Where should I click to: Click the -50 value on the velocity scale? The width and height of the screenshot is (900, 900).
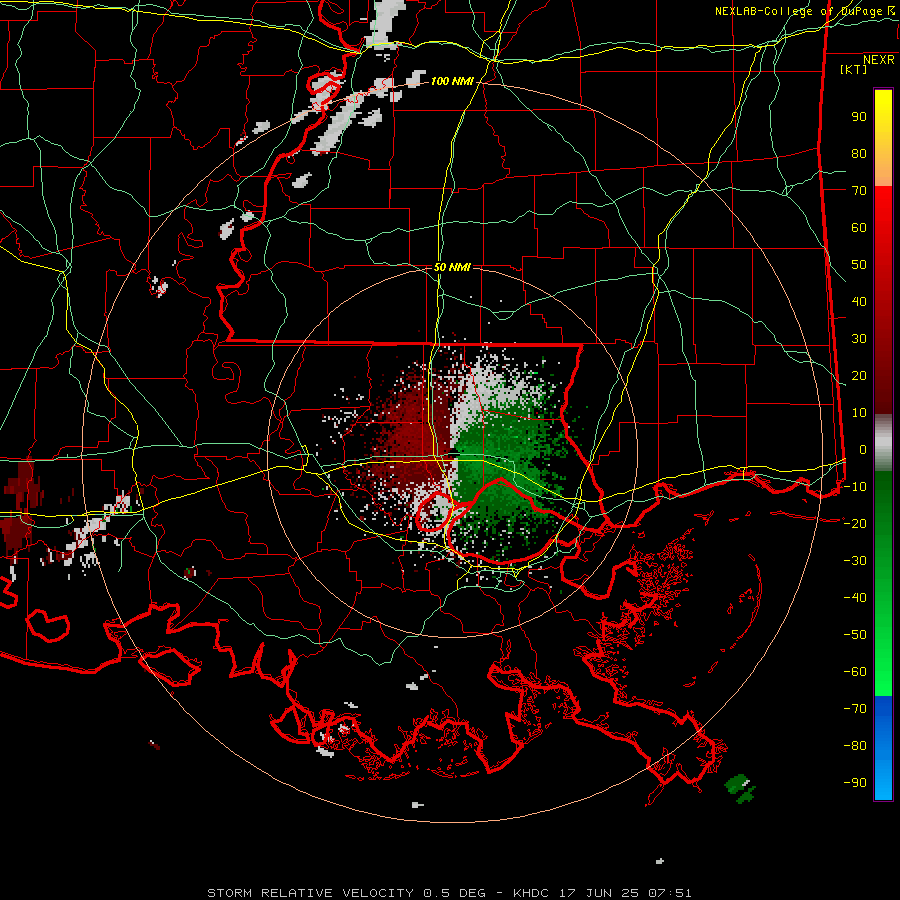[x=855, y=635]
